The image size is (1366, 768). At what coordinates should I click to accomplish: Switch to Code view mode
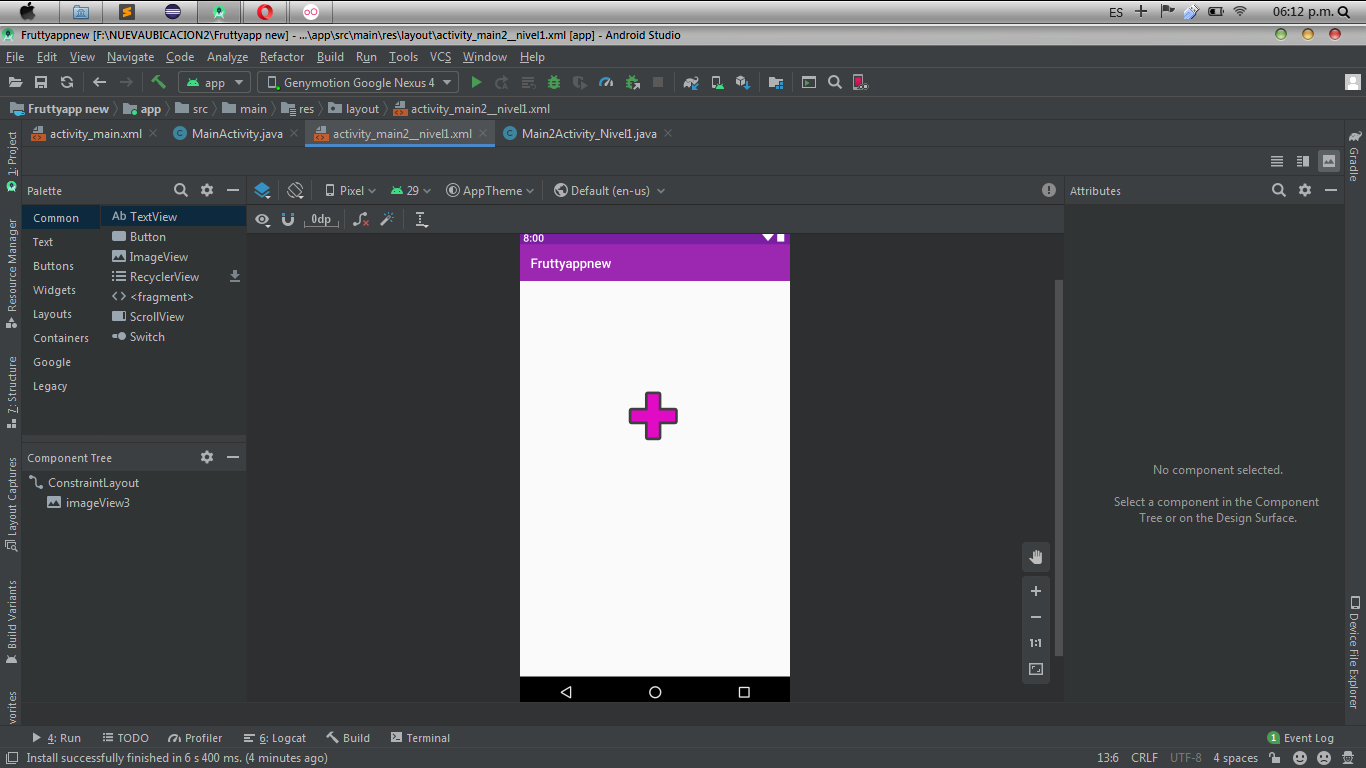coord(1277,161)
